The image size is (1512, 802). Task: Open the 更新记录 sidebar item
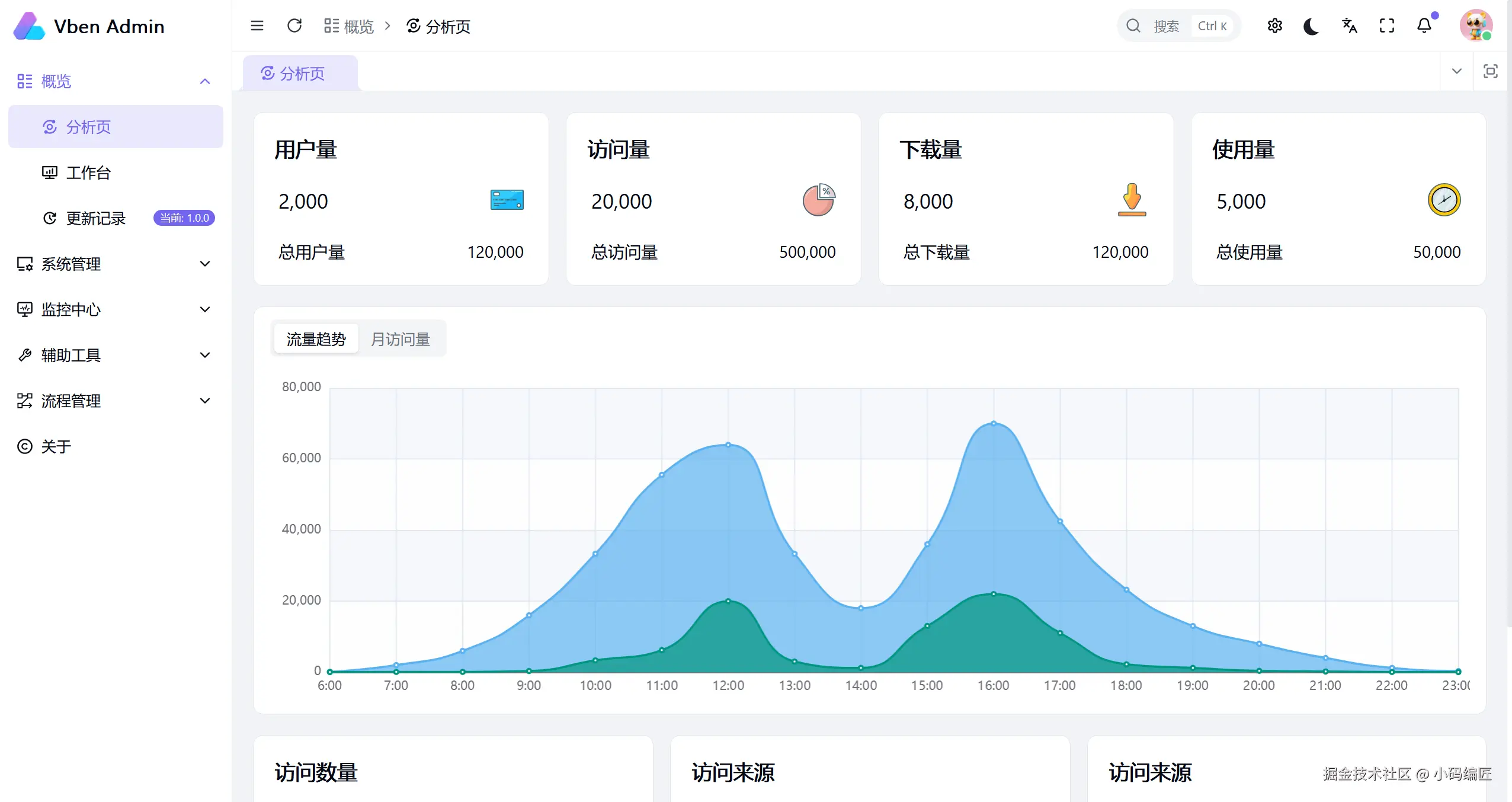point(96,218)
